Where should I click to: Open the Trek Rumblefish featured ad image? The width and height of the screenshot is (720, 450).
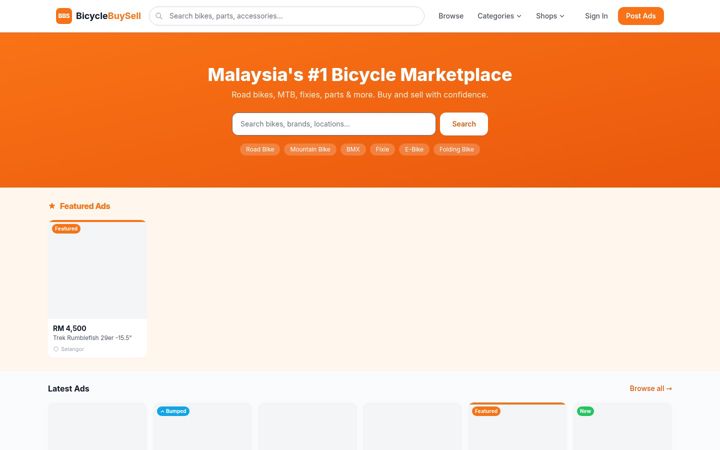97,270
